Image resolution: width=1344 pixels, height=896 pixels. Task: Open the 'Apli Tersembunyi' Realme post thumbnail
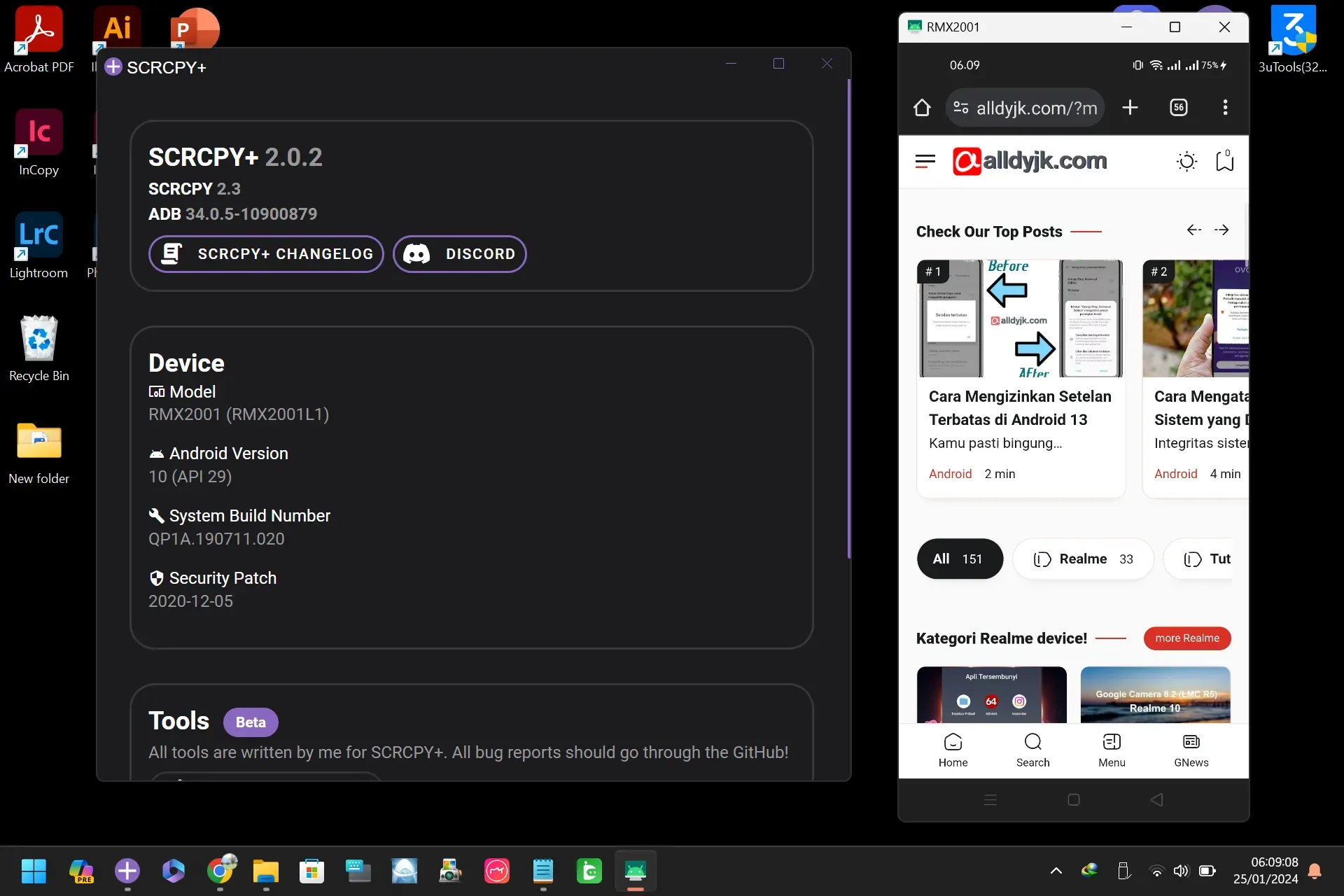992,694
